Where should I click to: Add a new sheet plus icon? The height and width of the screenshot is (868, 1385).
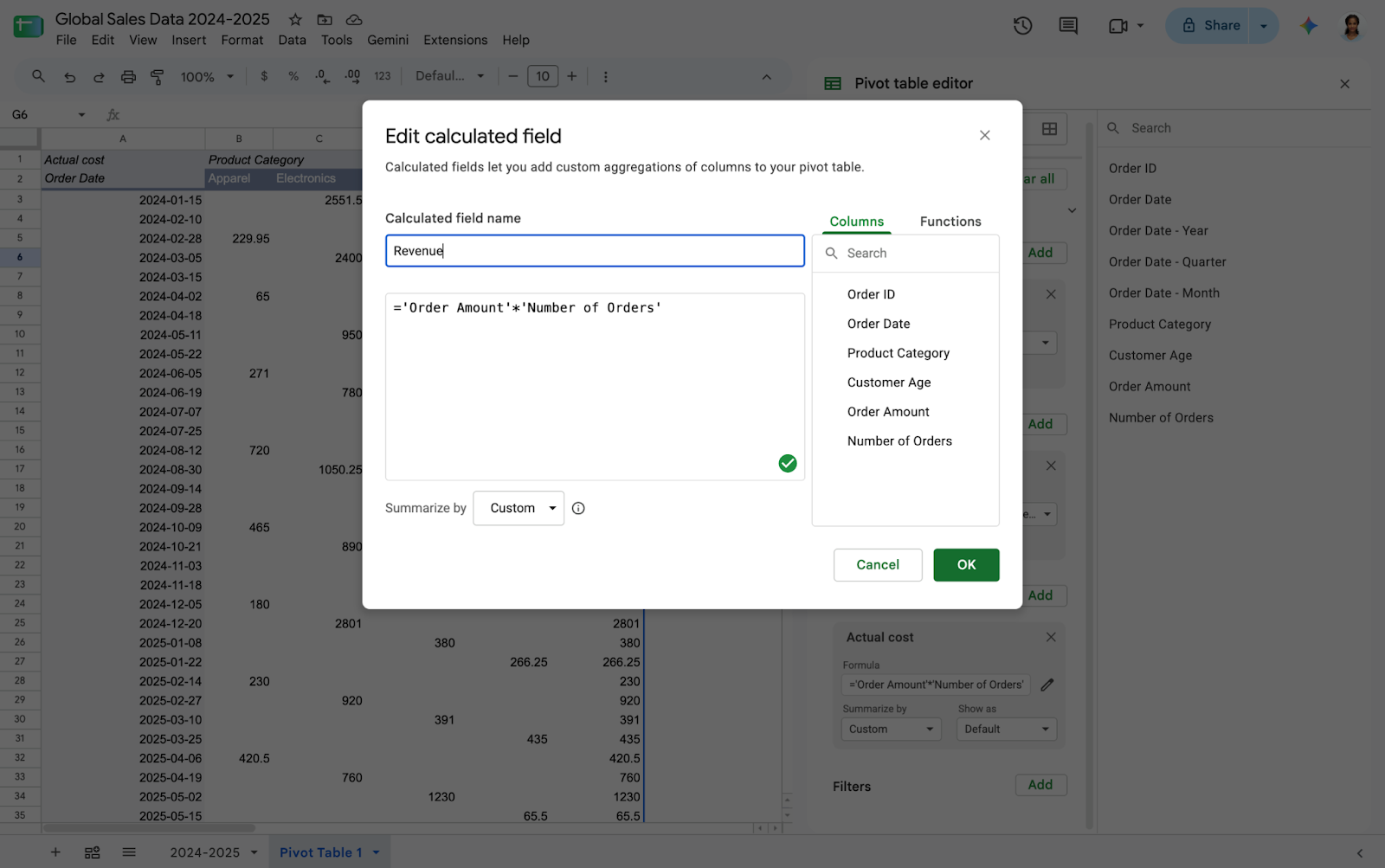[x=55, y=852]
